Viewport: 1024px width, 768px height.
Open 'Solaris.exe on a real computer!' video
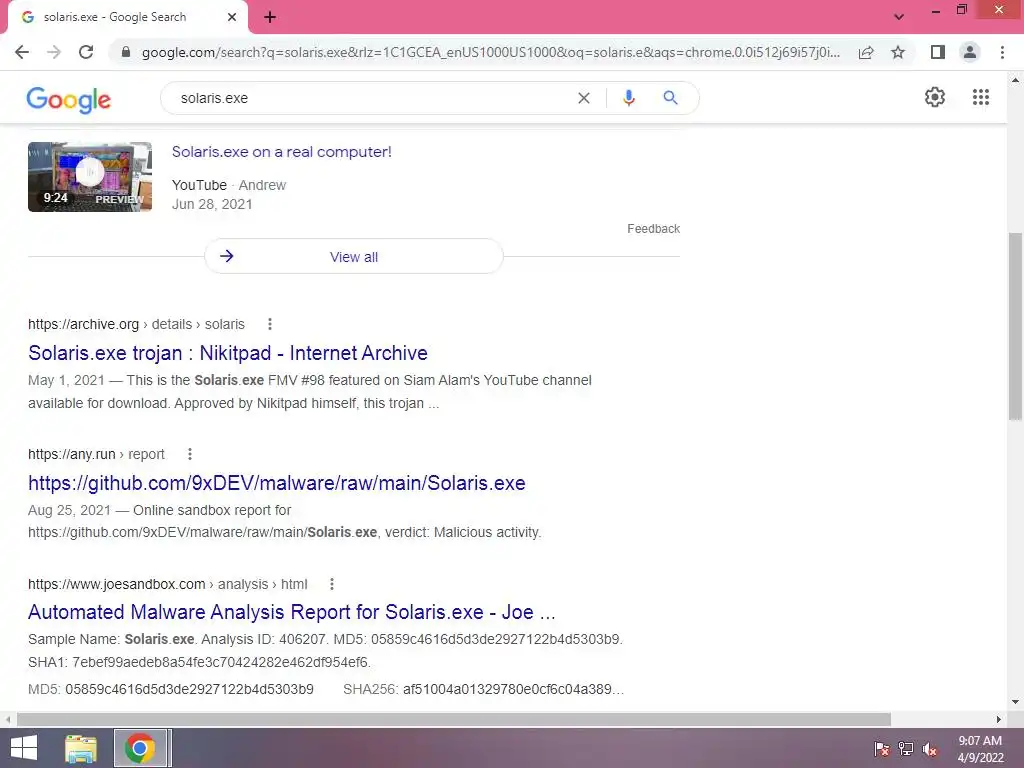coord(281,152)
